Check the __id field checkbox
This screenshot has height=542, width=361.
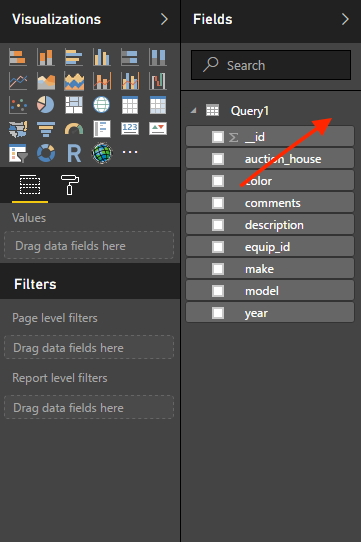218,137
